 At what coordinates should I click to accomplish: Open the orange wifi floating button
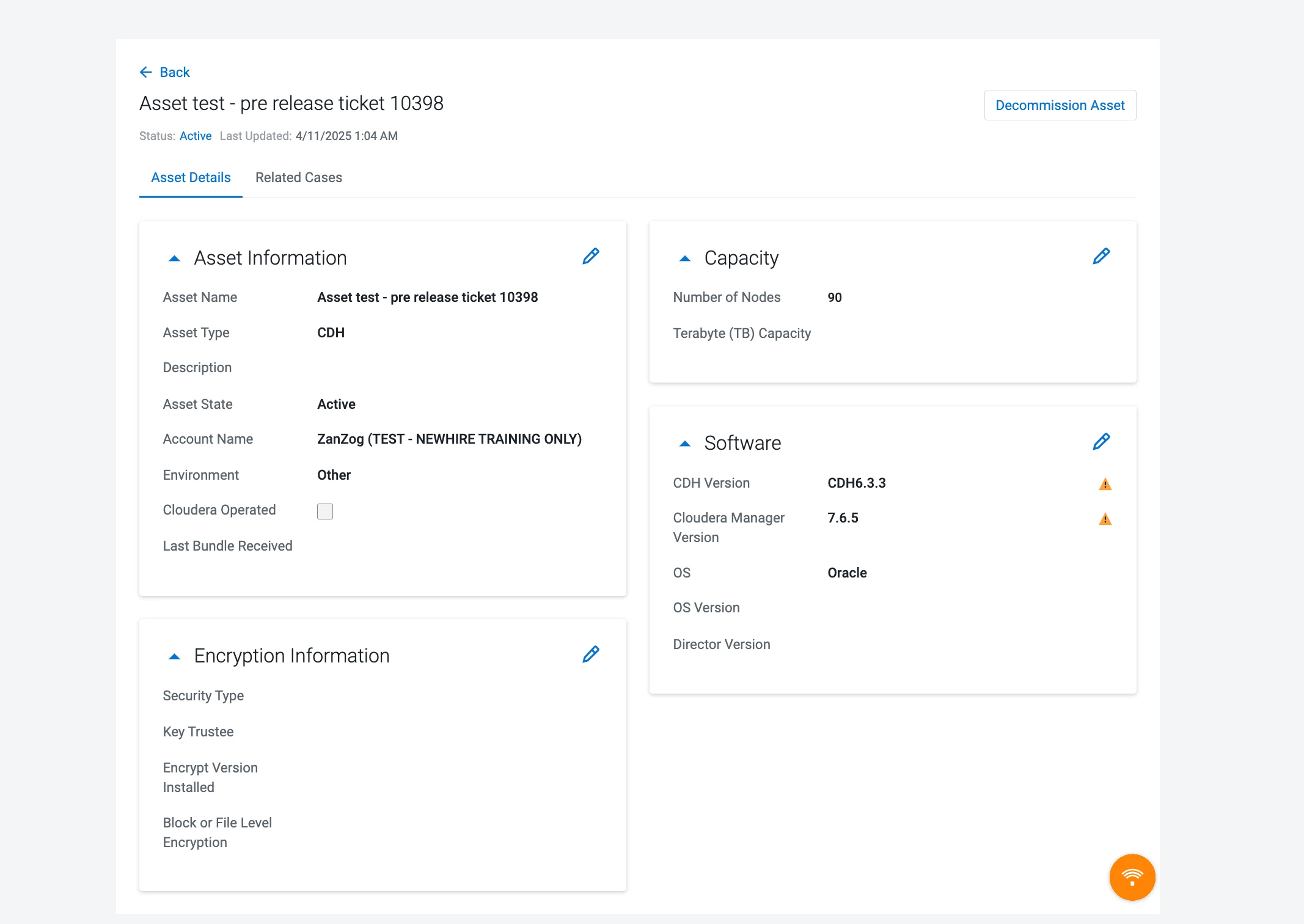(x=1132, y=877)
